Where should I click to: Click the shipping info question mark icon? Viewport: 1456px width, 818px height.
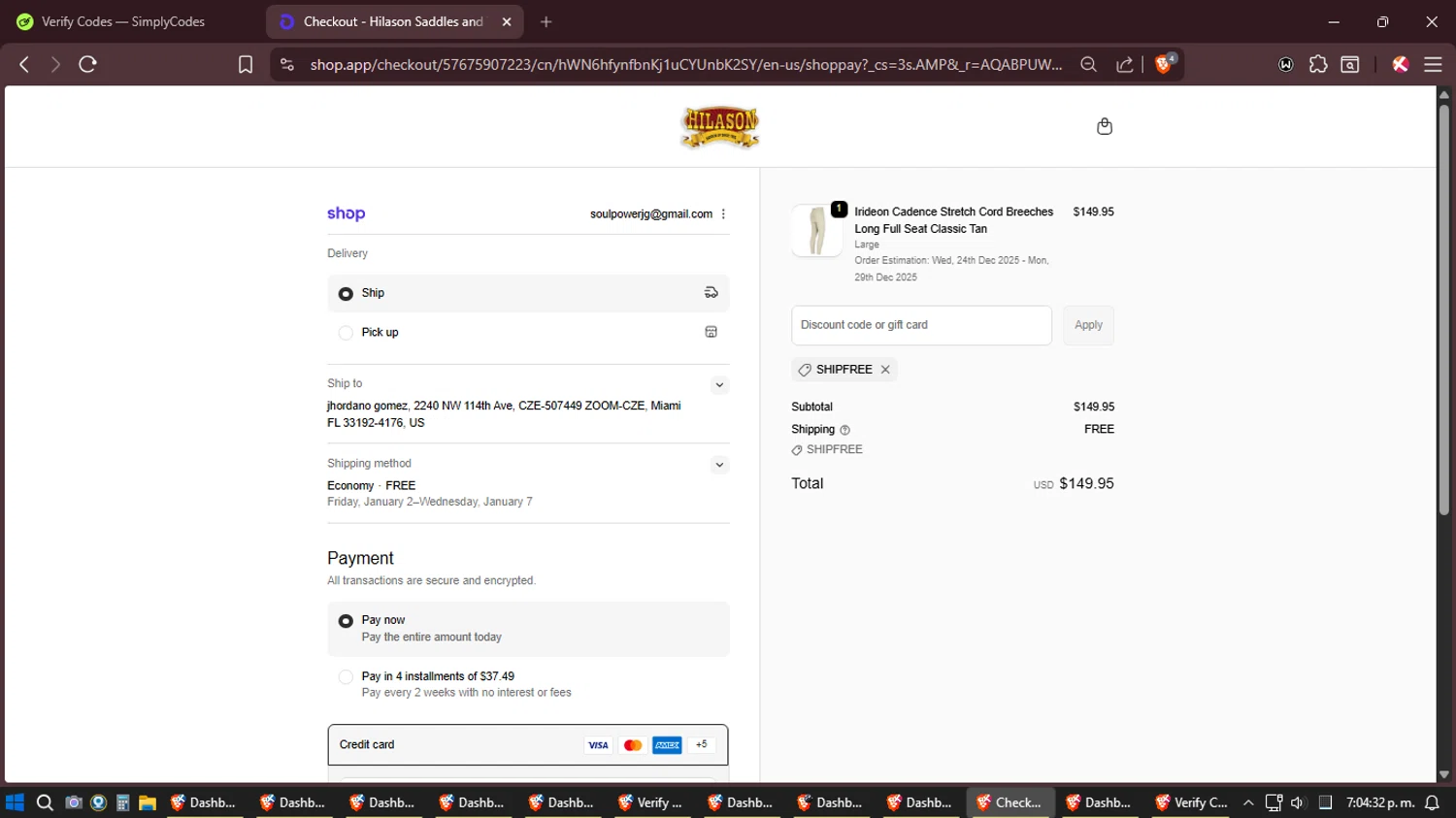point(844,430)
